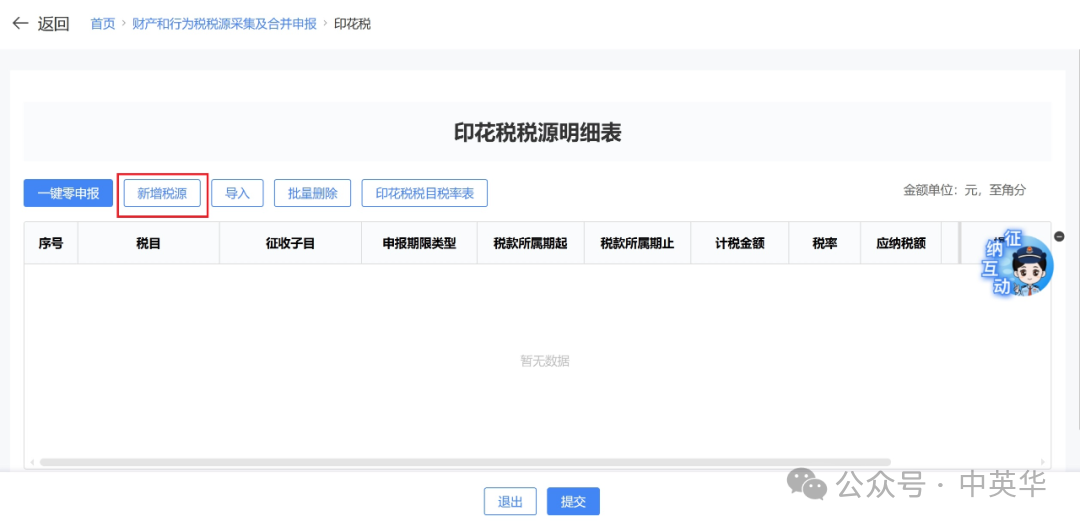Image resolution: width=1080 pixels, height=527 pixels.
Task: Go to 首页 in breadcrumb
Action: tap(103, 24)
